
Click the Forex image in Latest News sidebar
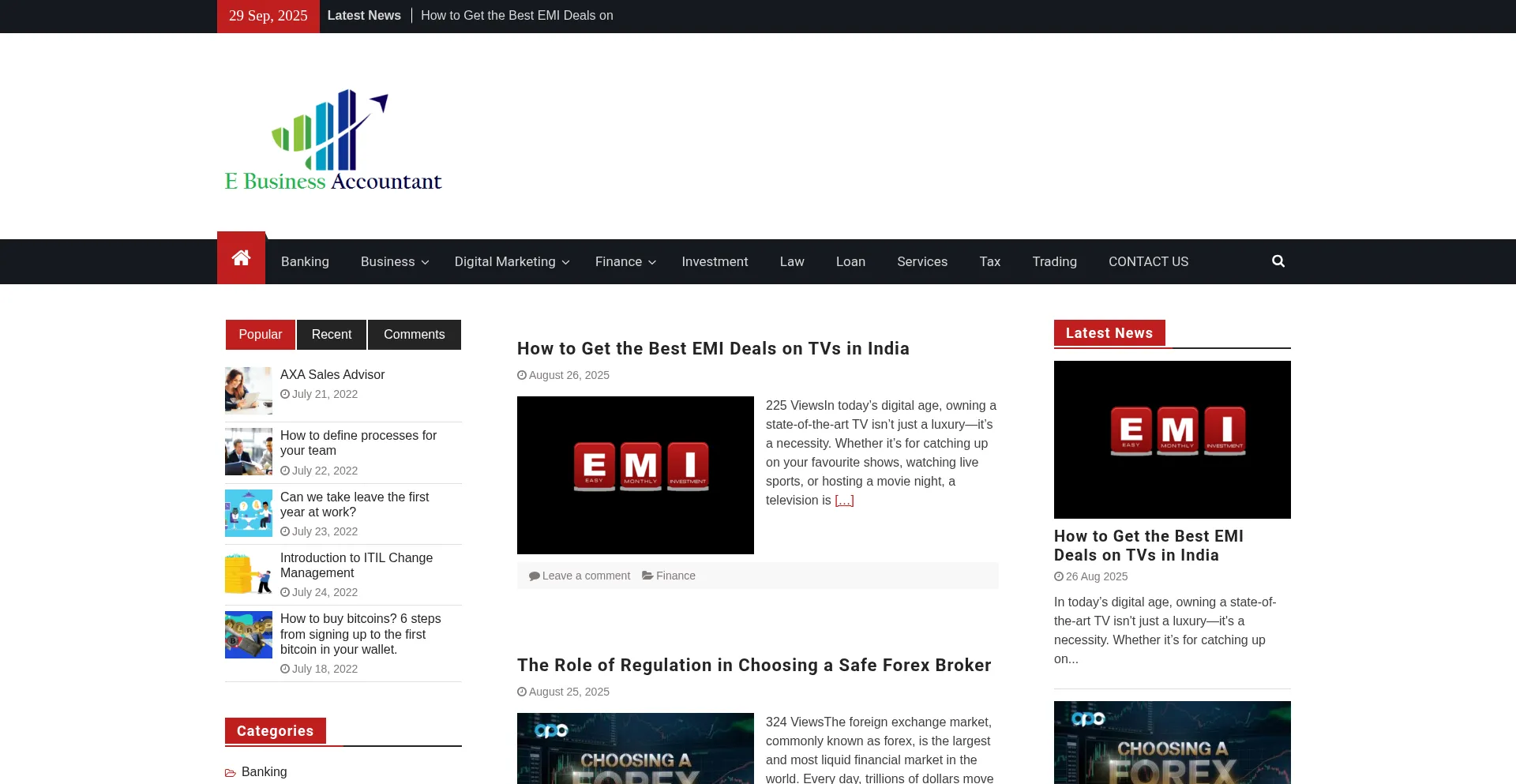(x=1173, y=742)
